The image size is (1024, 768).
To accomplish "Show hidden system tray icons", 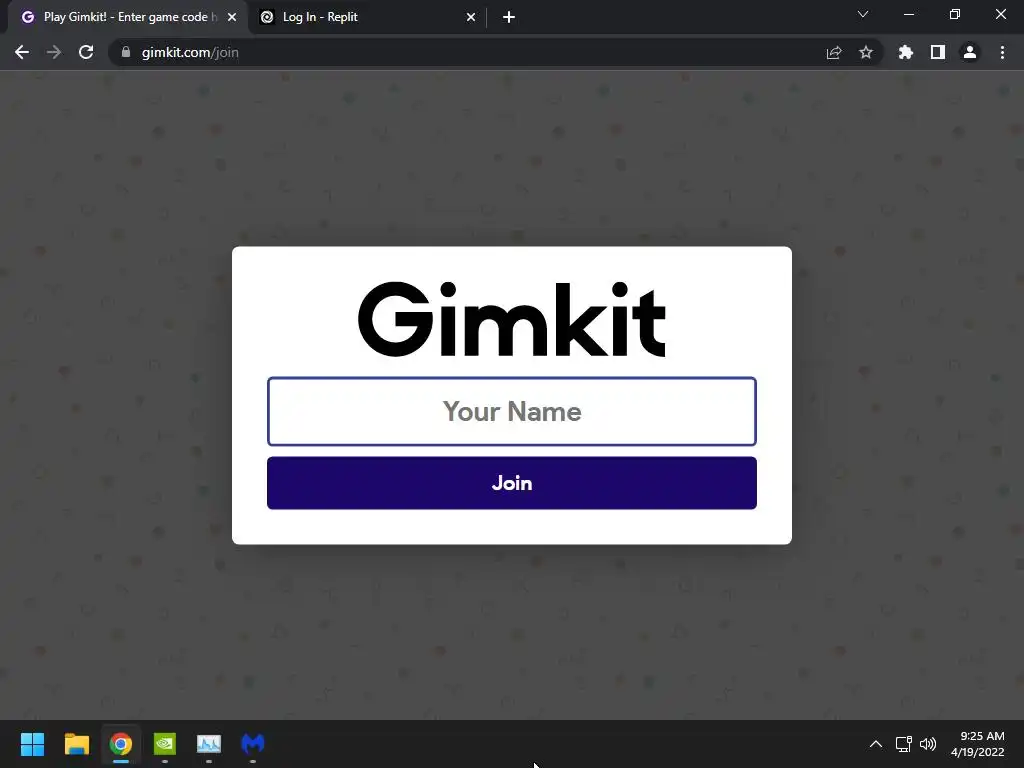I will pyautogui.click(x=876, y=744).
